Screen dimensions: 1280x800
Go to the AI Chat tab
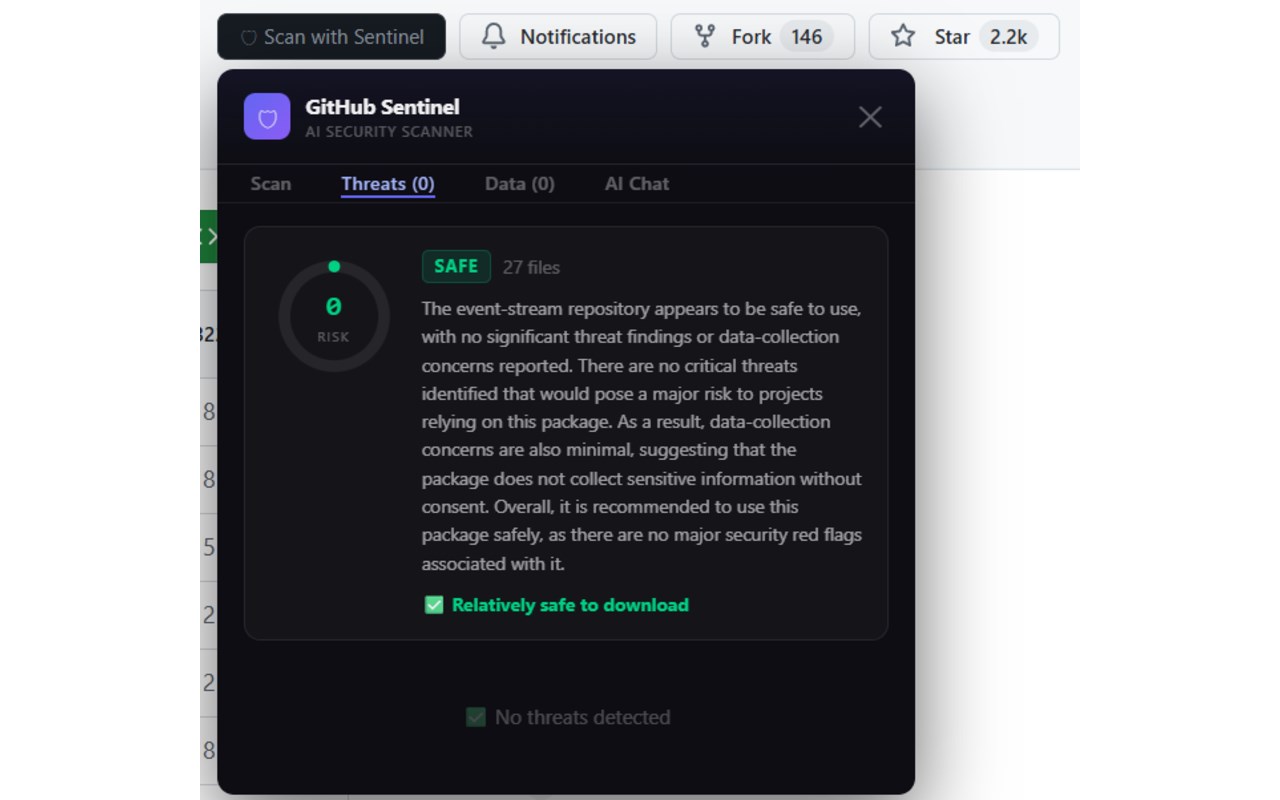(637, 184)
